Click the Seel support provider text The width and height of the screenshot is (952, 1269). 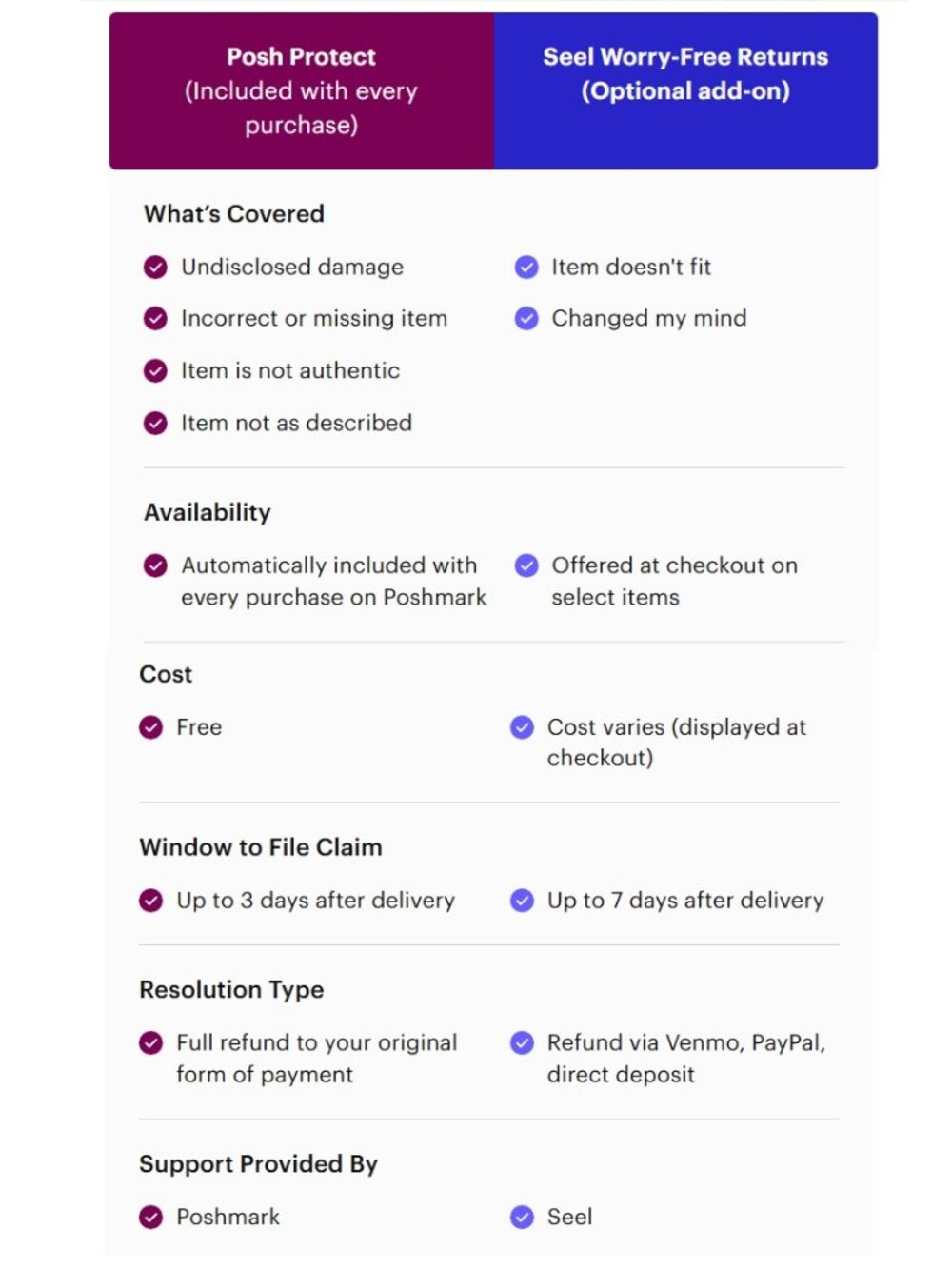569,1218
